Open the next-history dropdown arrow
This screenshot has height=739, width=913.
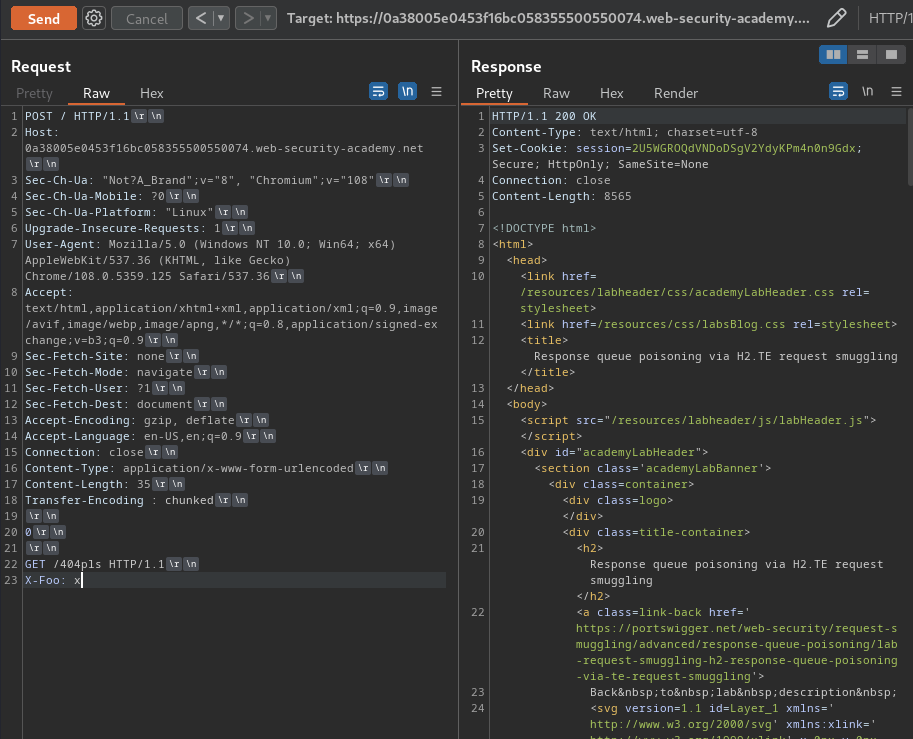tap(268, 19)
